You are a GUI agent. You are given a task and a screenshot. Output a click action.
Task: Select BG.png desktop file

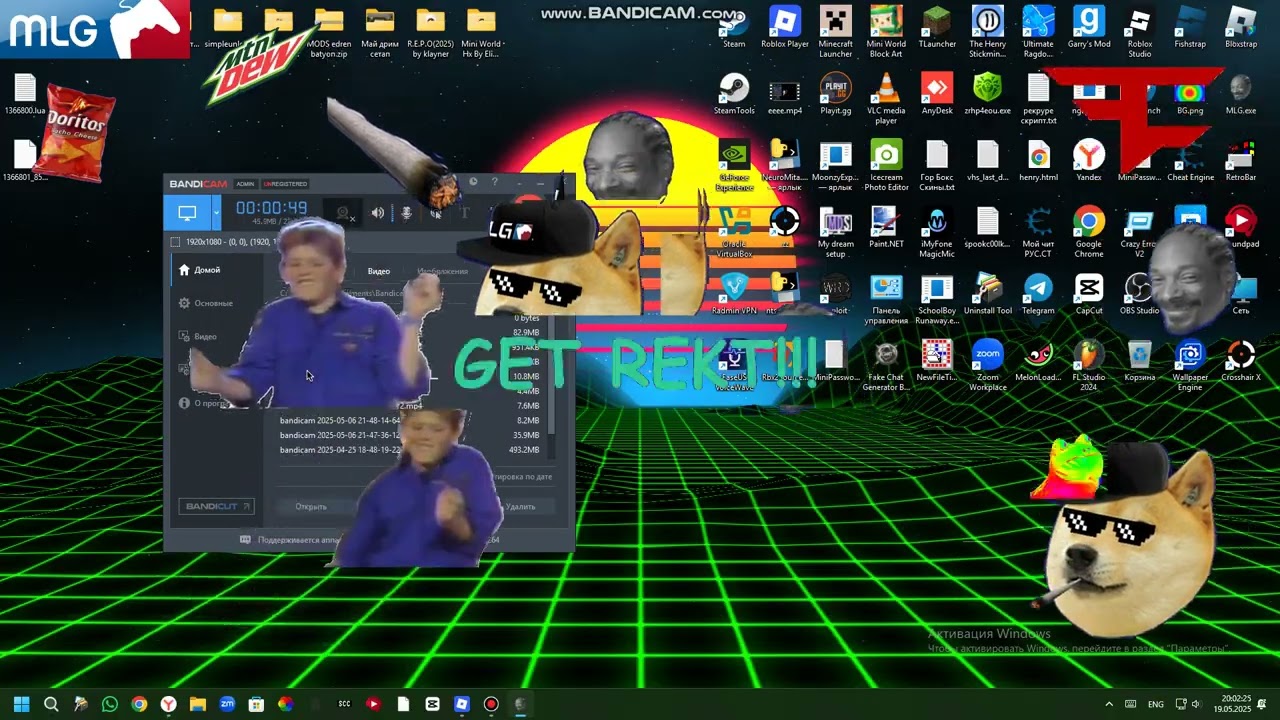pos(1190,98)
